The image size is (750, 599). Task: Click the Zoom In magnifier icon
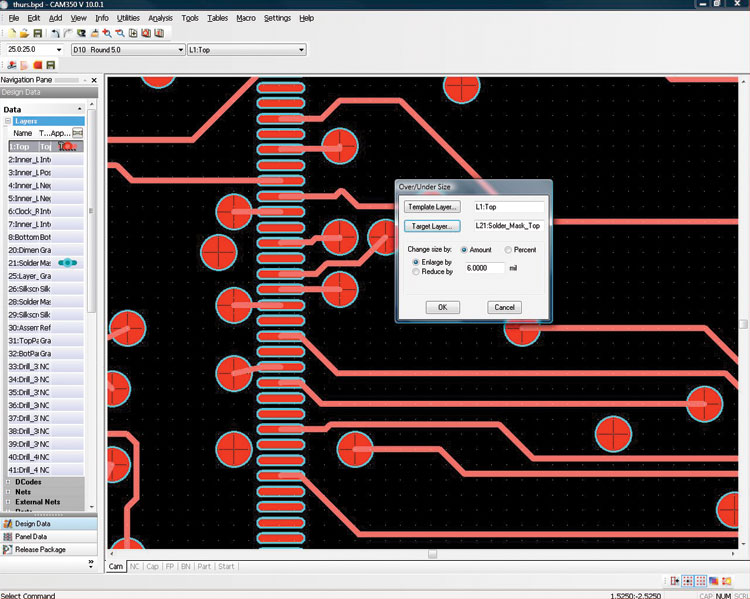107,33
